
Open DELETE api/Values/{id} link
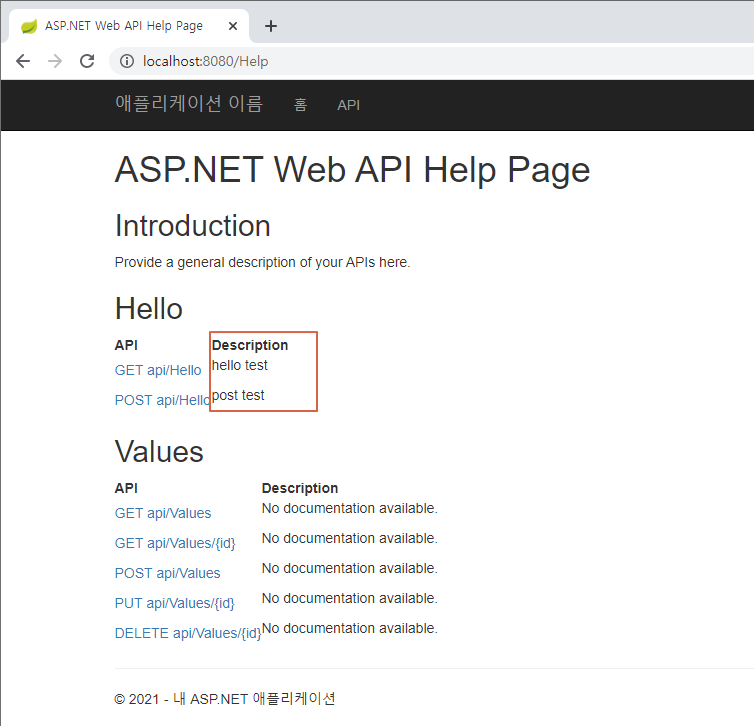coord(188,633)
